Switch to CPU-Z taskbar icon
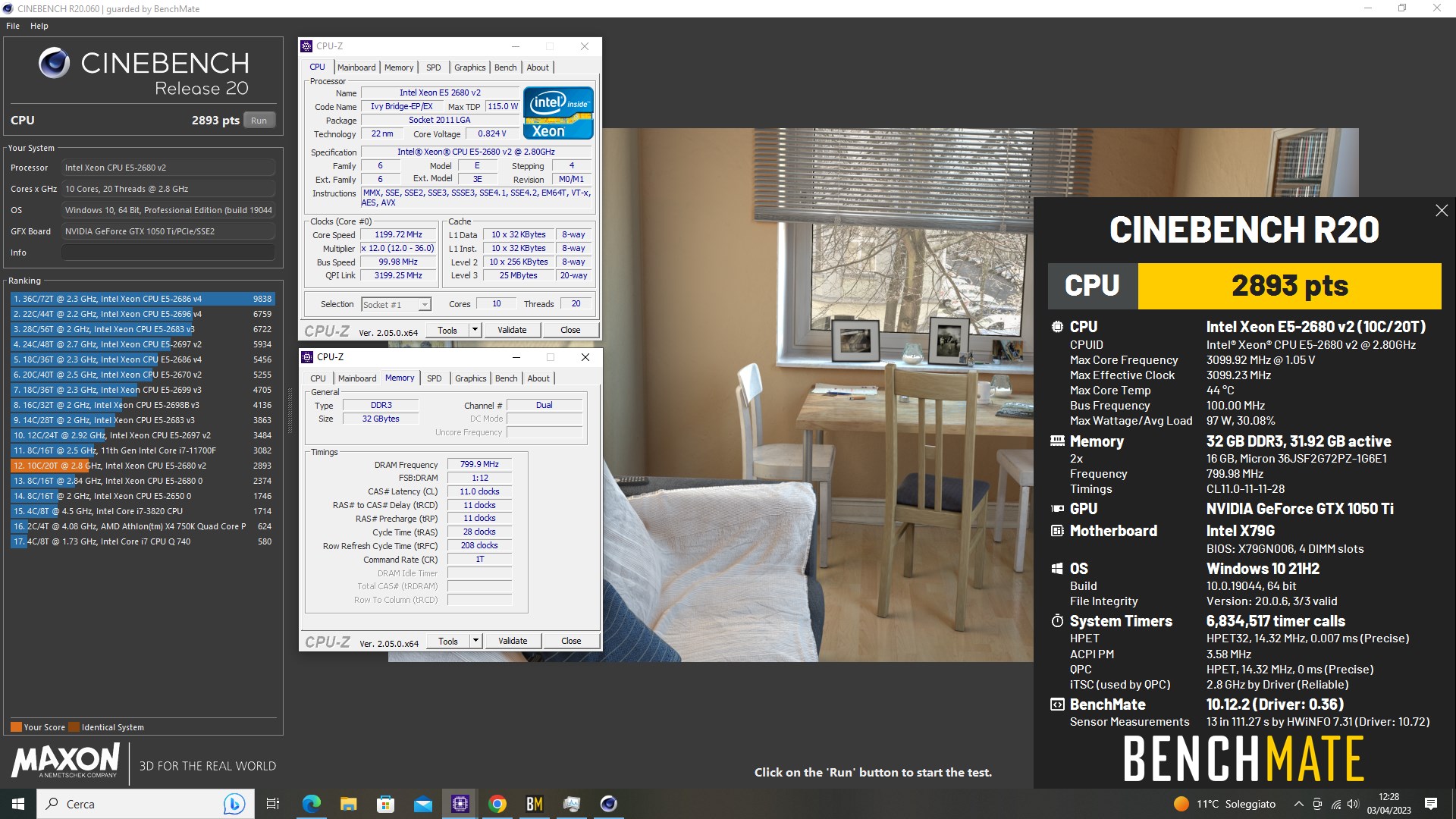1456x819 pixels. [x=460, y=804]
